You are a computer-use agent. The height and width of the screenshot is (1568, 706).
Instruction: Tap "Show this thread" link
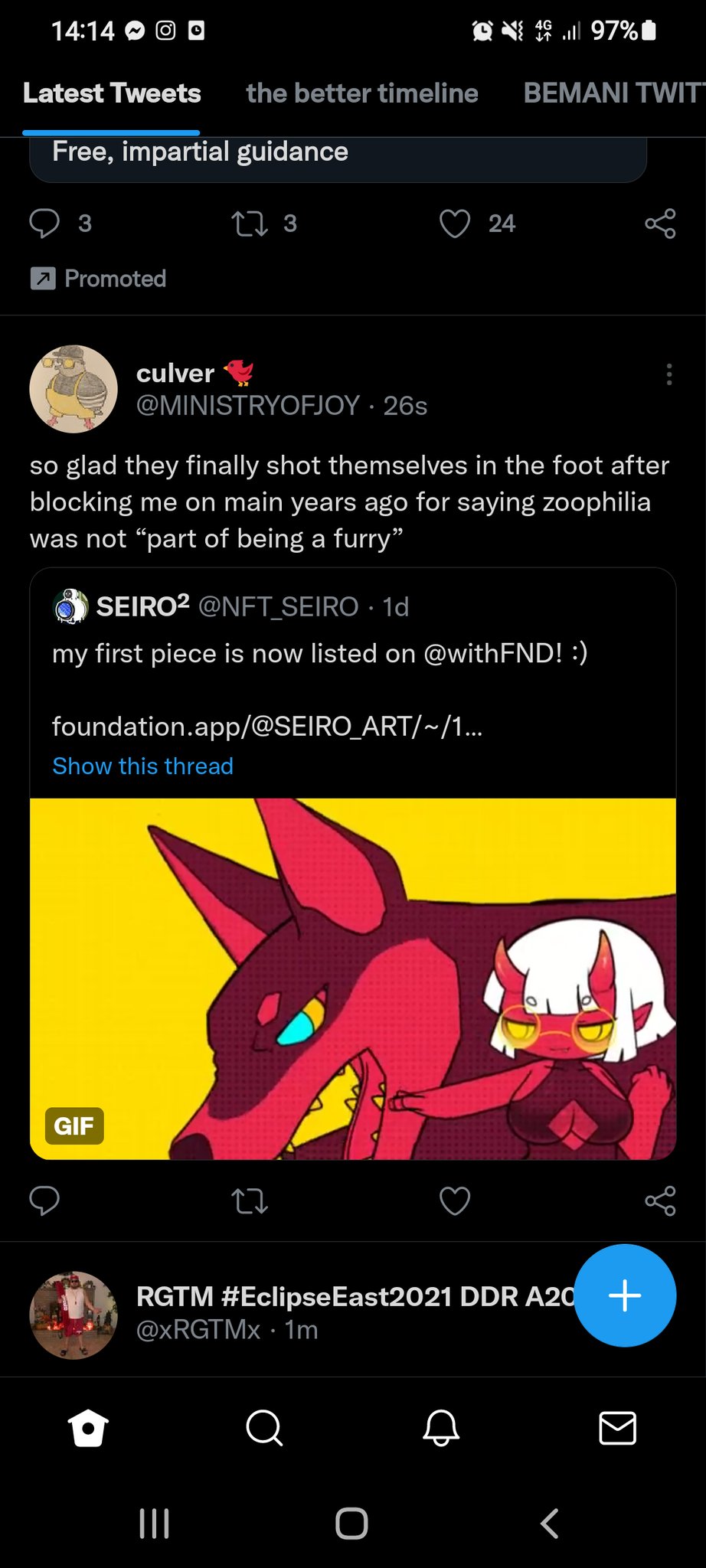click(142, 766)
